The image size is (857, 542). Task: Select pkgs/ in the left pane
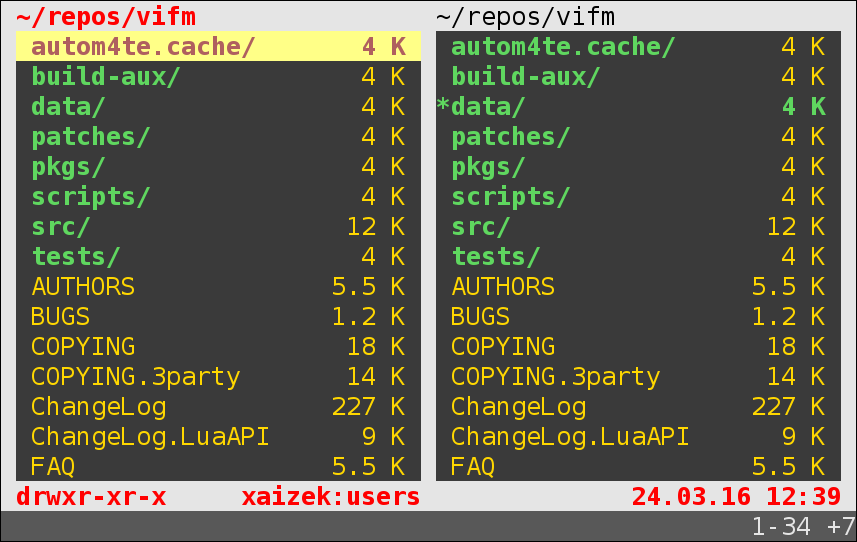218,167
